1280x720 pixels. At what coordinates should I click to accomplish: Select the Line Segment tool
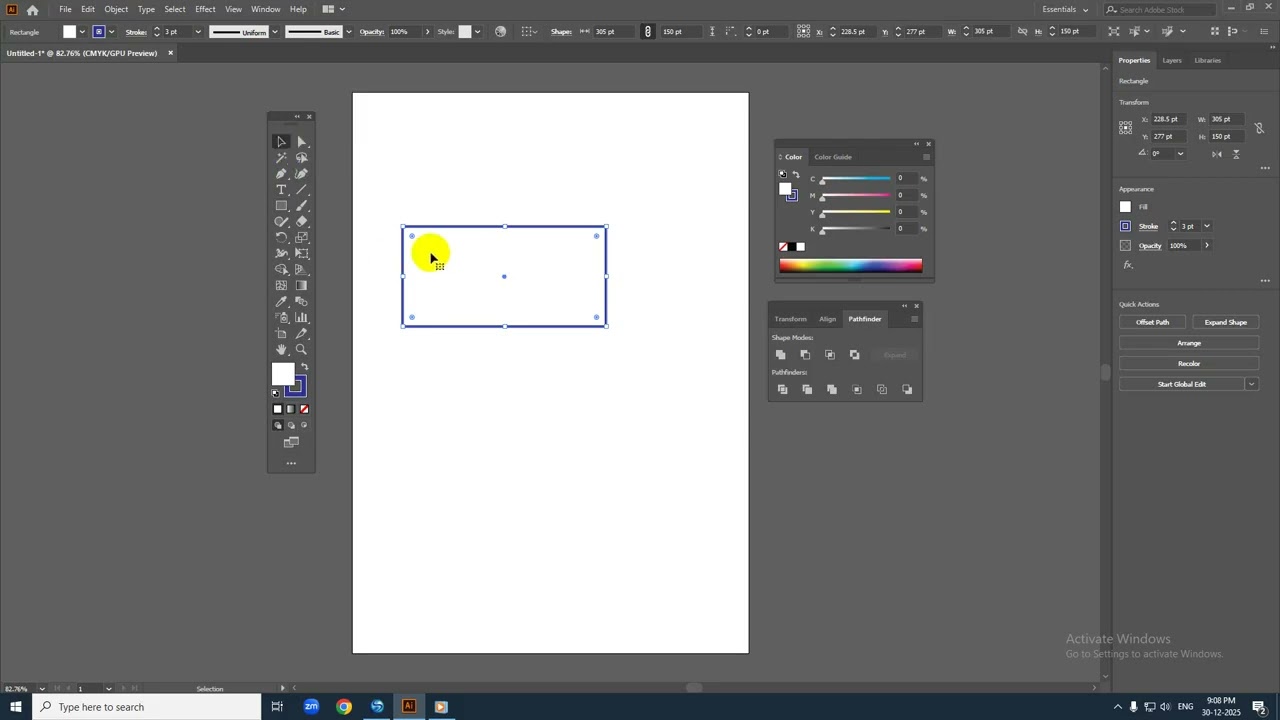coord(301,190)
